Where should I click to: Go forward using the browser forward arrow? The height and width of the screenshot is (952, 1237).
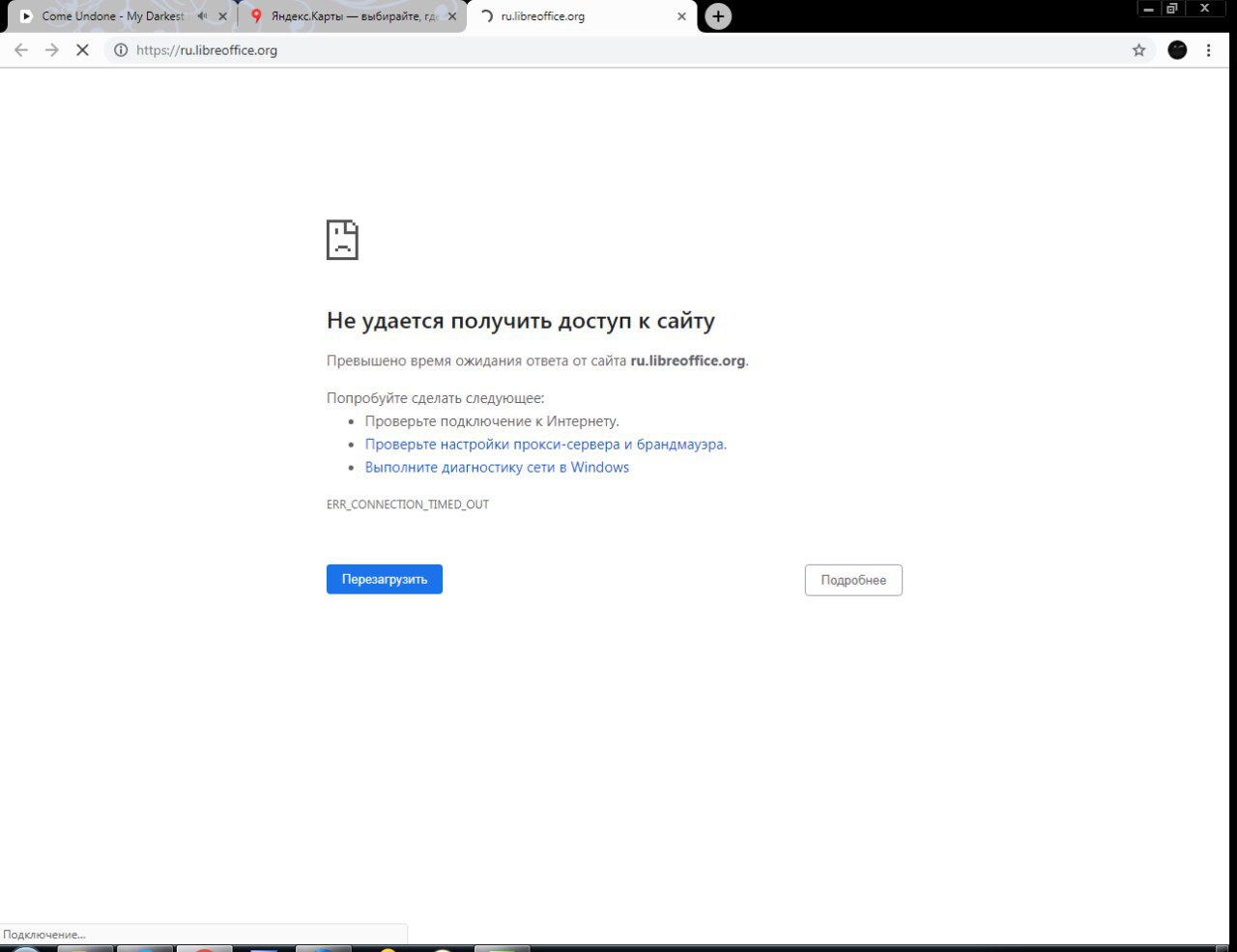tap(52, 50)
